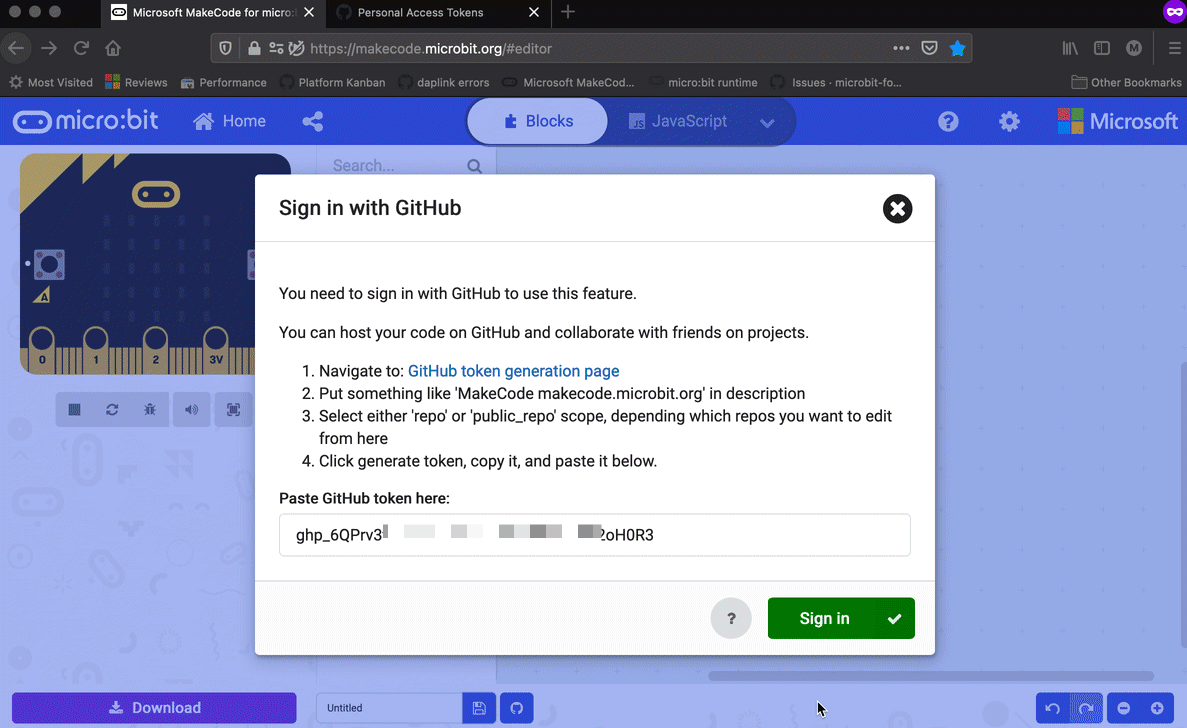The image size is (1187, 728).
Task: Click the micro:bit logo
Action: tap(86, 121)
